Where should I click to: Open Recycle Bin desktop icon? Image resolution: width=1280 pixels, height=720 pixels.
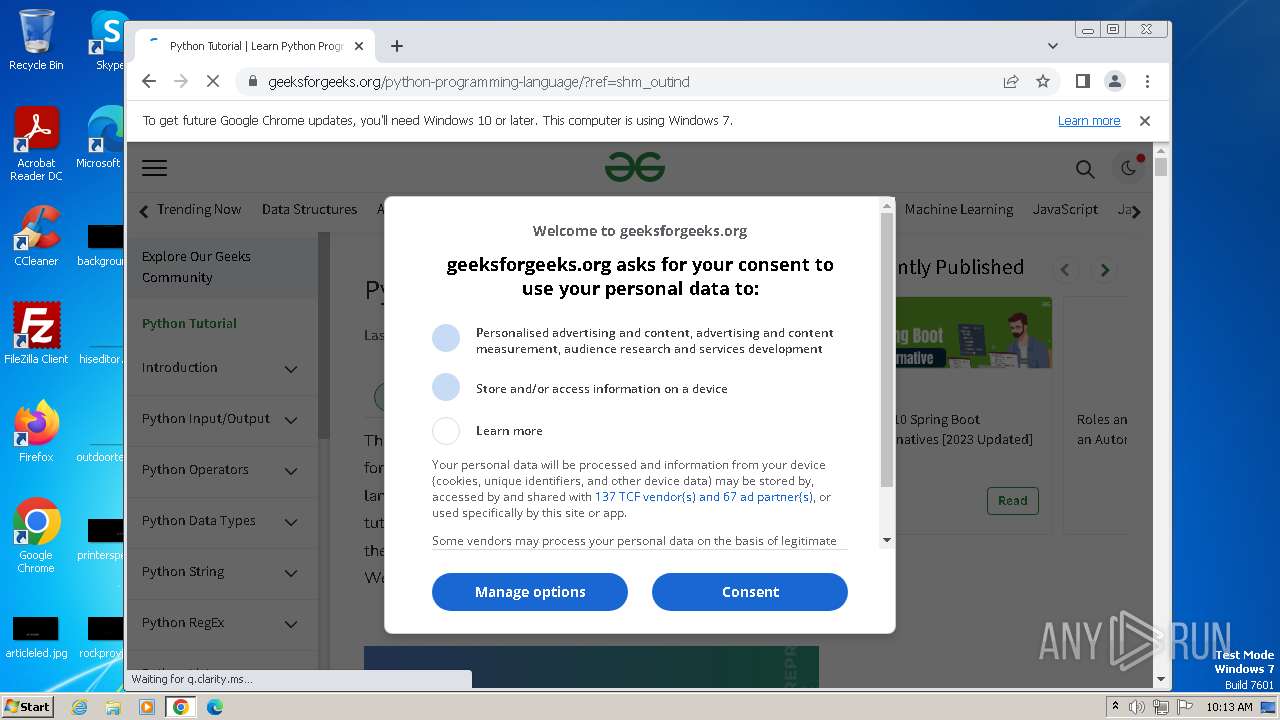point(36,40)
